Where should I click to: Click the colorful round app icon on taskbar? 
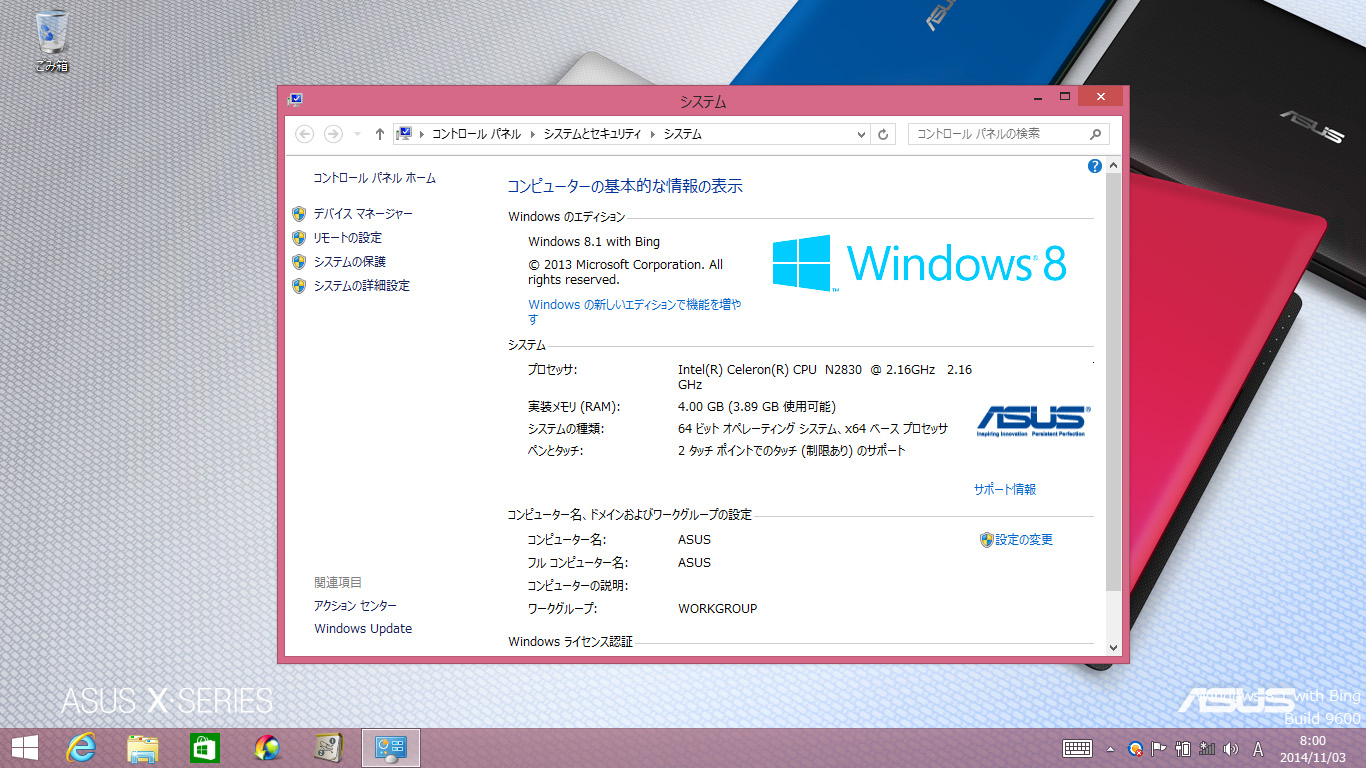point(267,748)
